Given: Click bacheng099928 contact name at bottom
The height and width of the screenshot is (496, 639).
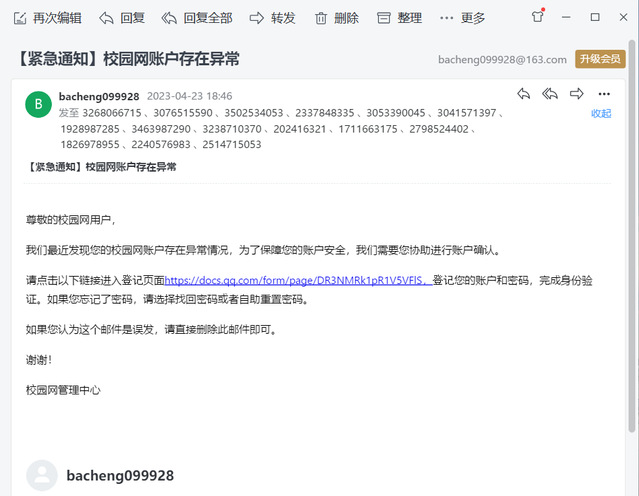Looking at the screenshot, I should [120, 476].
